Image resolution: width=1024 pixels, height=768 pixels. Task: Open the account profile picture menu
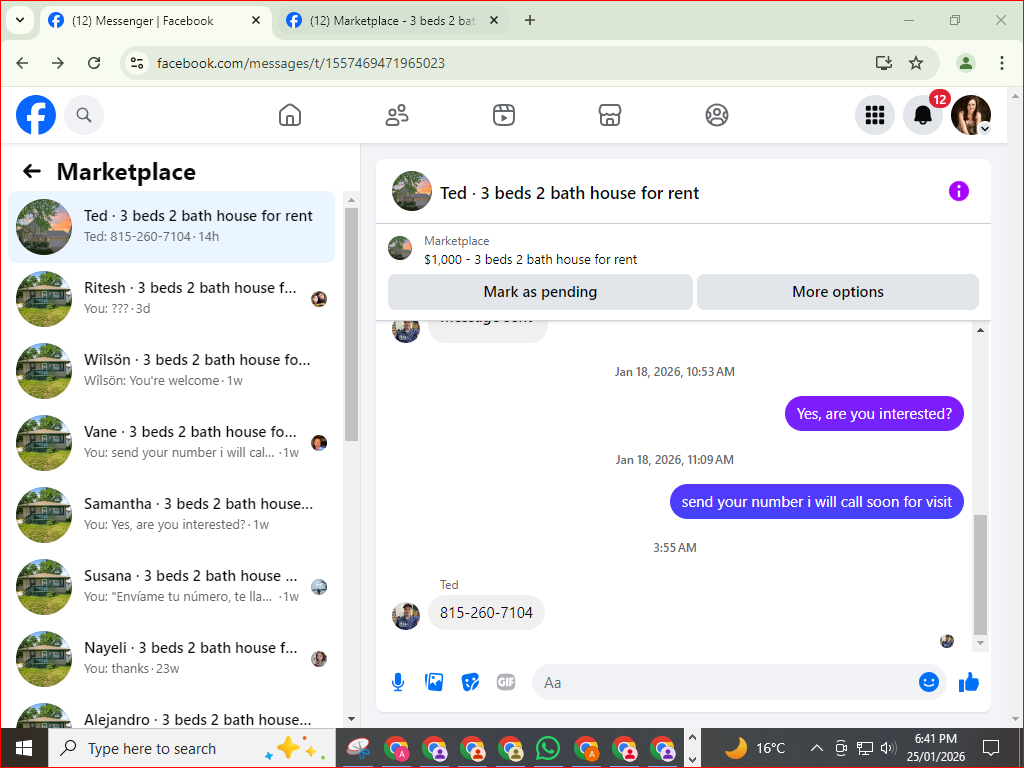[971, 115]
